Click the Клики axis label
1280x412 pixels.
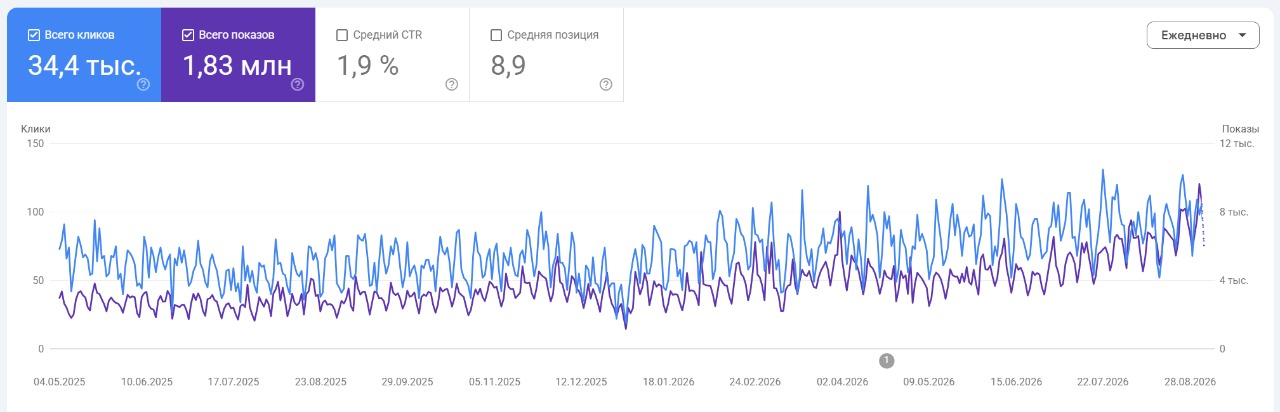pos(36,128)
